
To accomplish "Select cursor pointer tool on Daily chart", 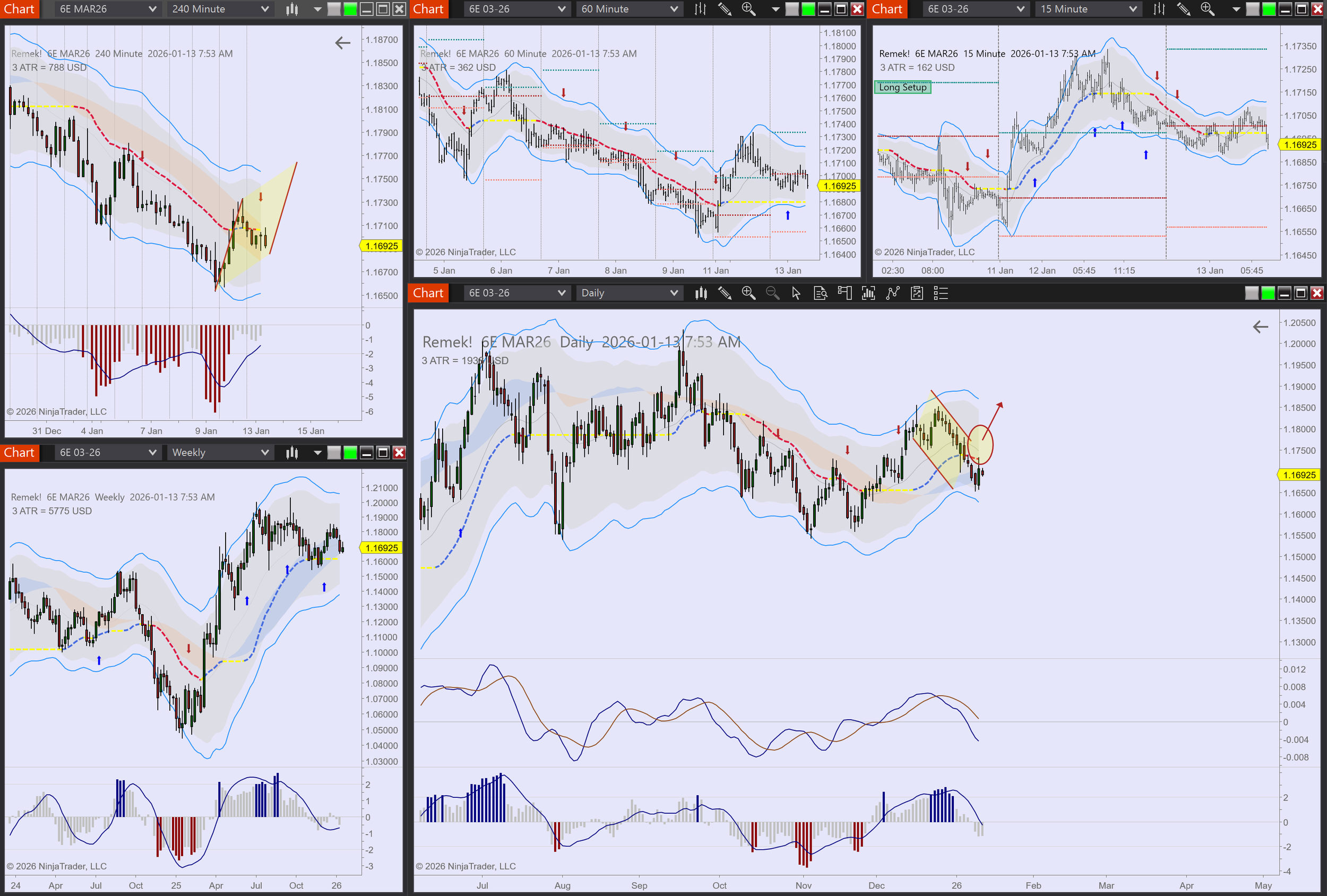I will [796, 293].
